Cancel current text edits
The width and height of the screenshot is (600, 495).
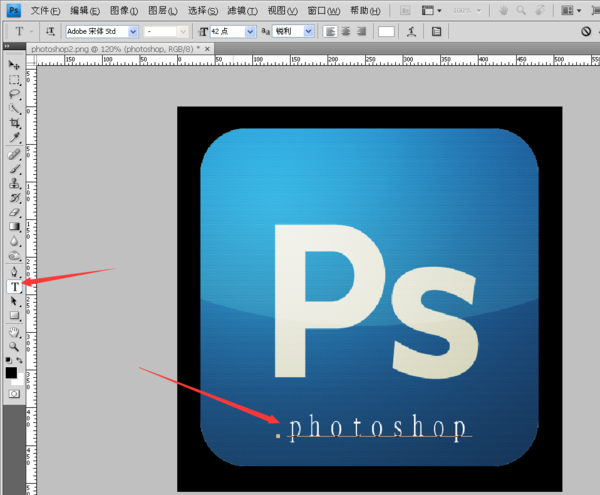click(x=586, y=31)
